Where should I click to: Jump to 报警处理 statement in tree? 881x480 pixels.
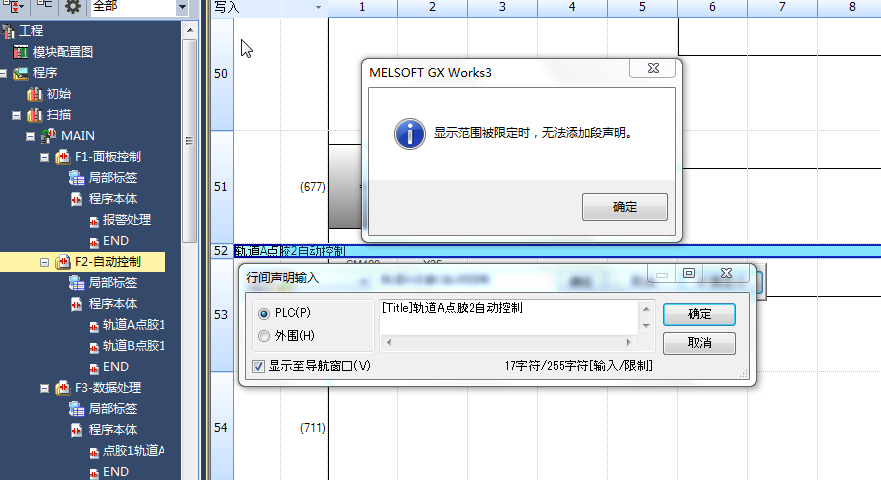[x=126, y=220]
